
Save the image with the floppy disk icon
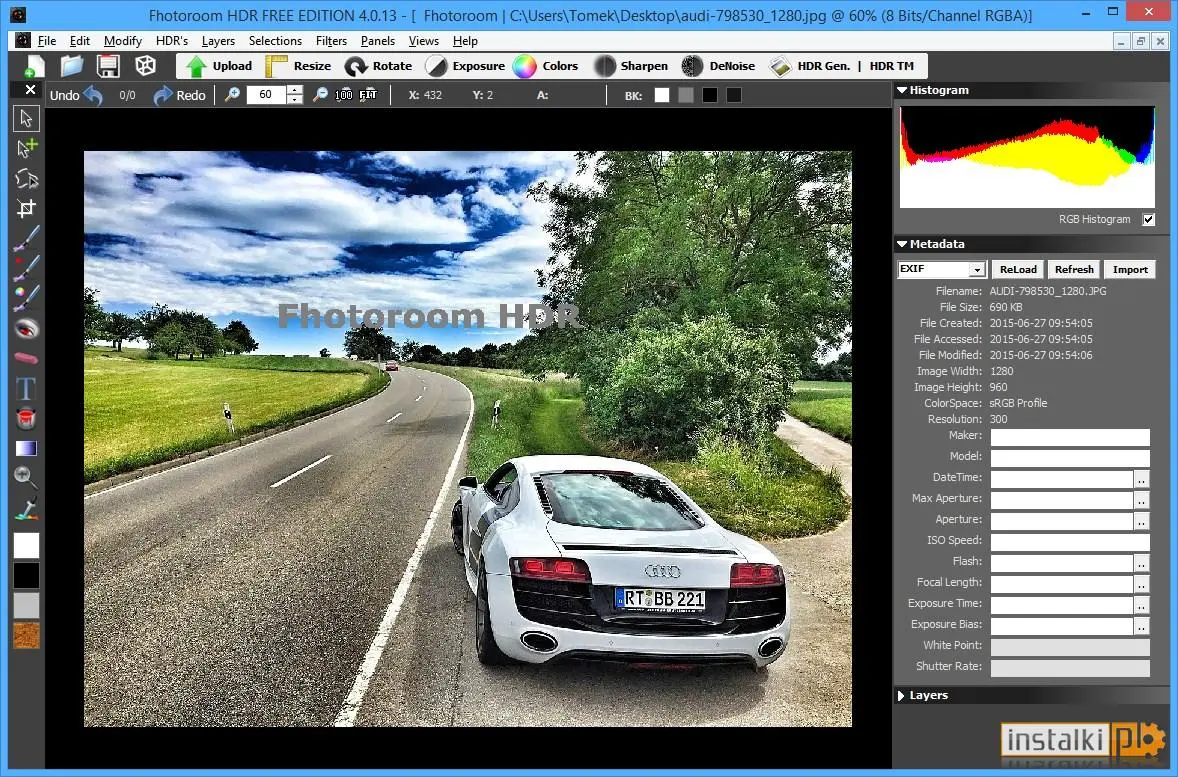[108, 66]
